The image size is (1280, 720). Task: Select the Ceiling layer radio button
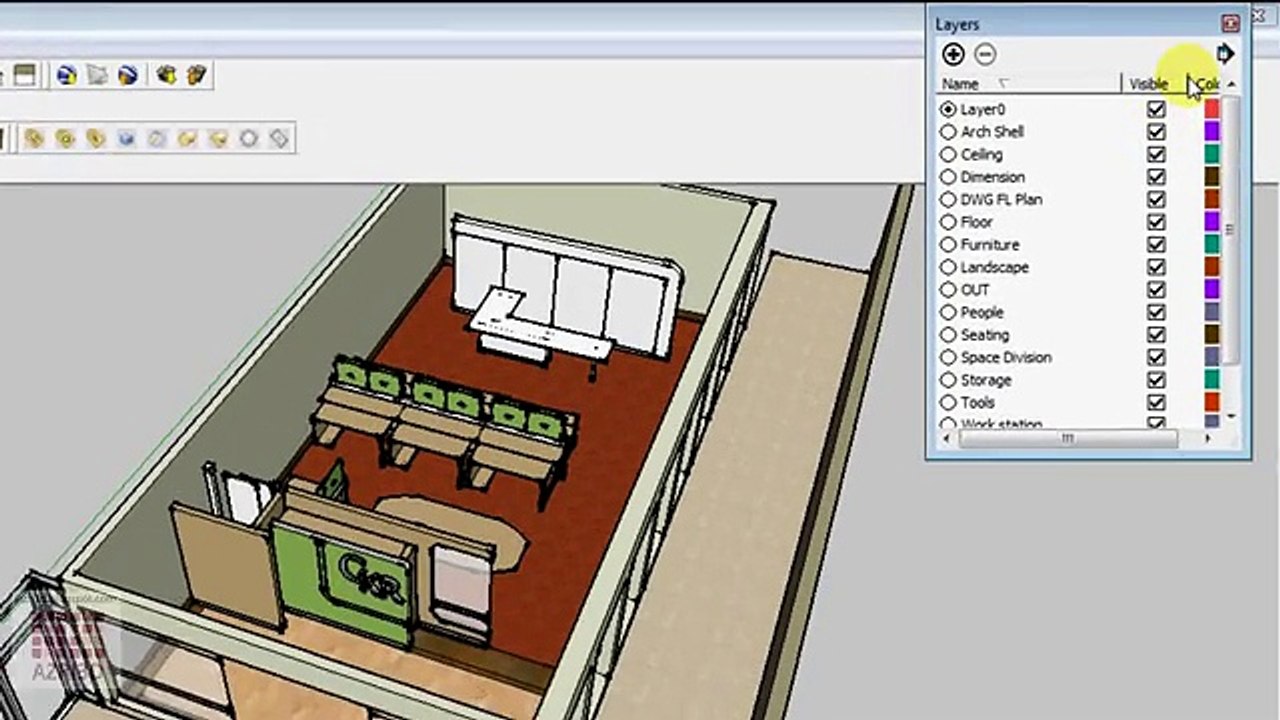click(948, 155)
